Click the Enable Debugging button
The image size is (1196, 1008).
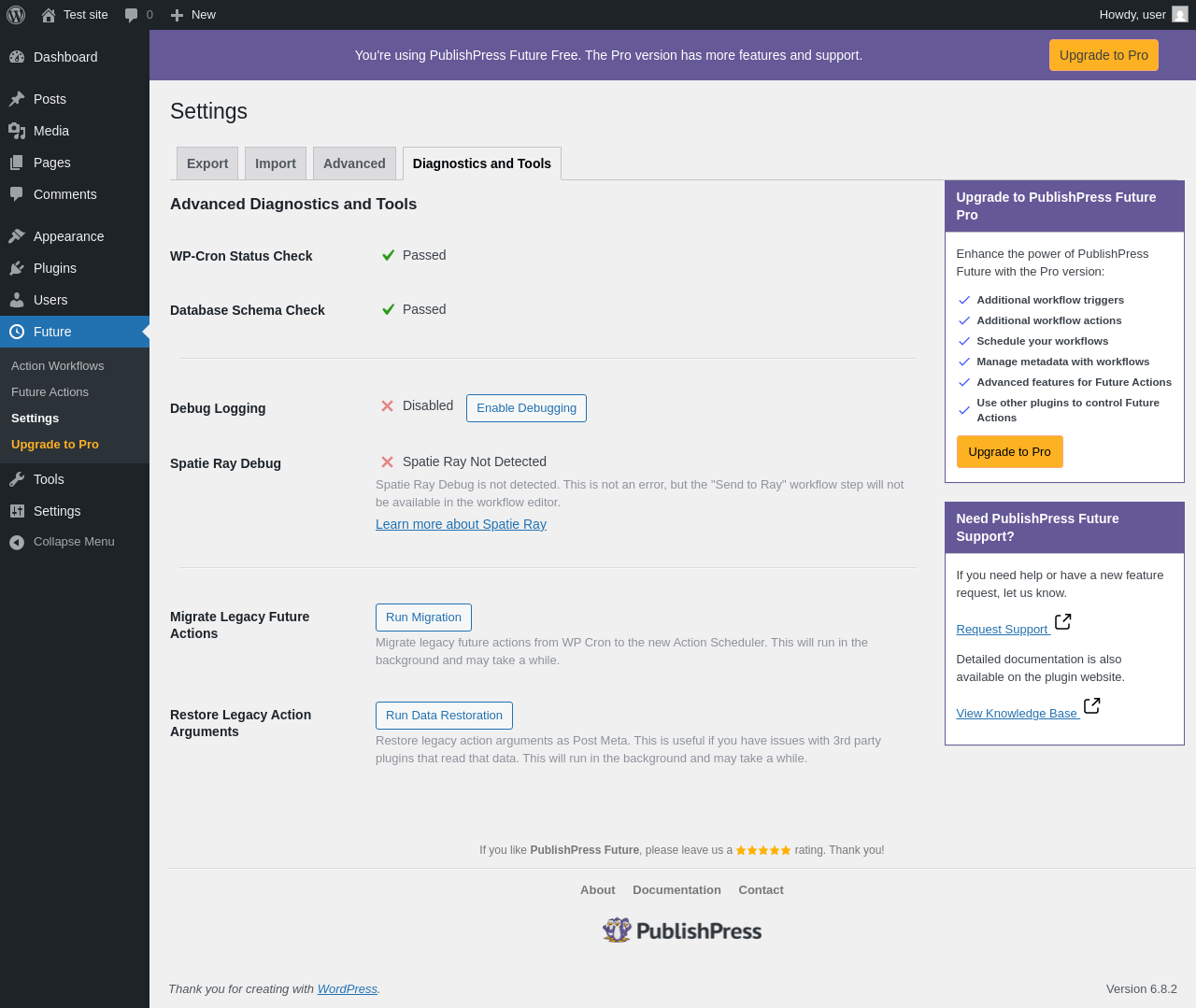coord(526,408)
